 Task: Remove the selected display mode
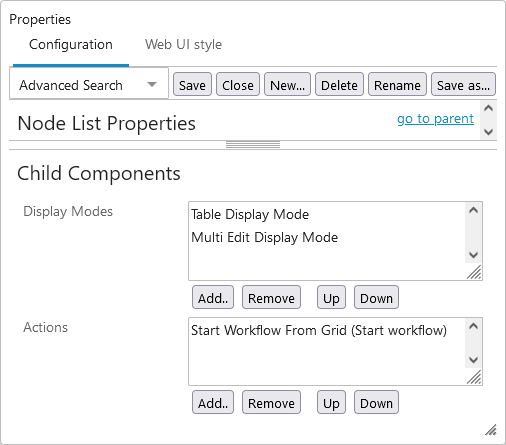click(x=271, y=297)
